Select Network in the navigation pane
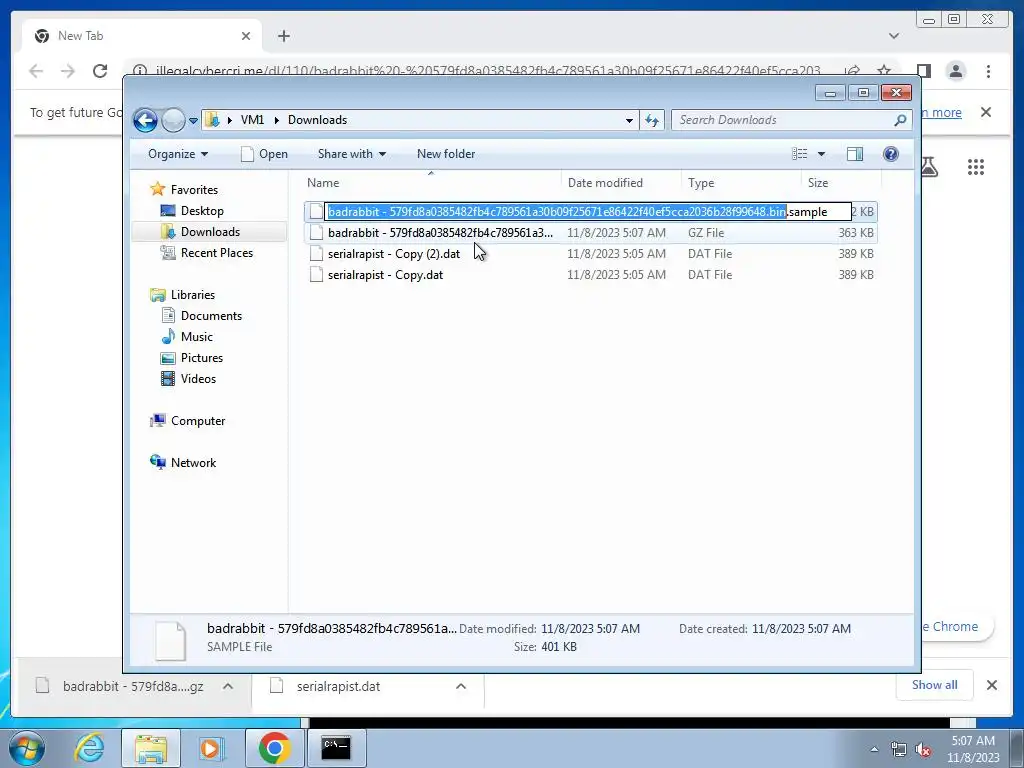Image resolution: width=1024 pixels, height=768 pixels. pos(193,463)
